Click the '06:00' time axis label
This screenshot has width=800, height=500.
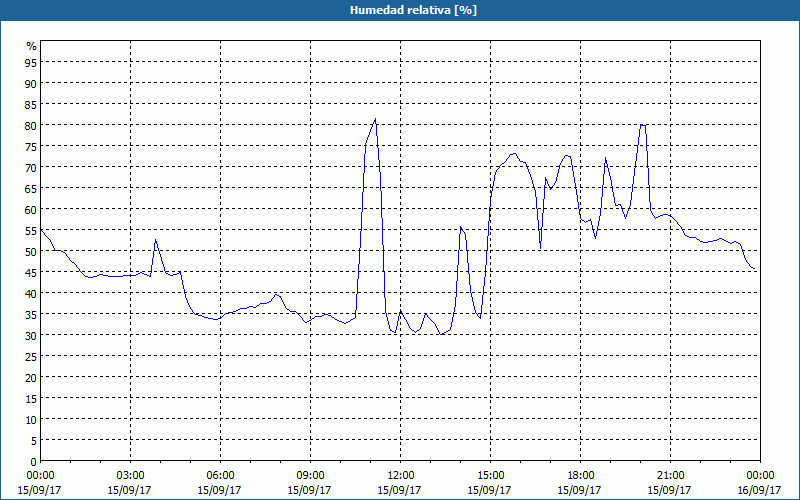point(220,476)
